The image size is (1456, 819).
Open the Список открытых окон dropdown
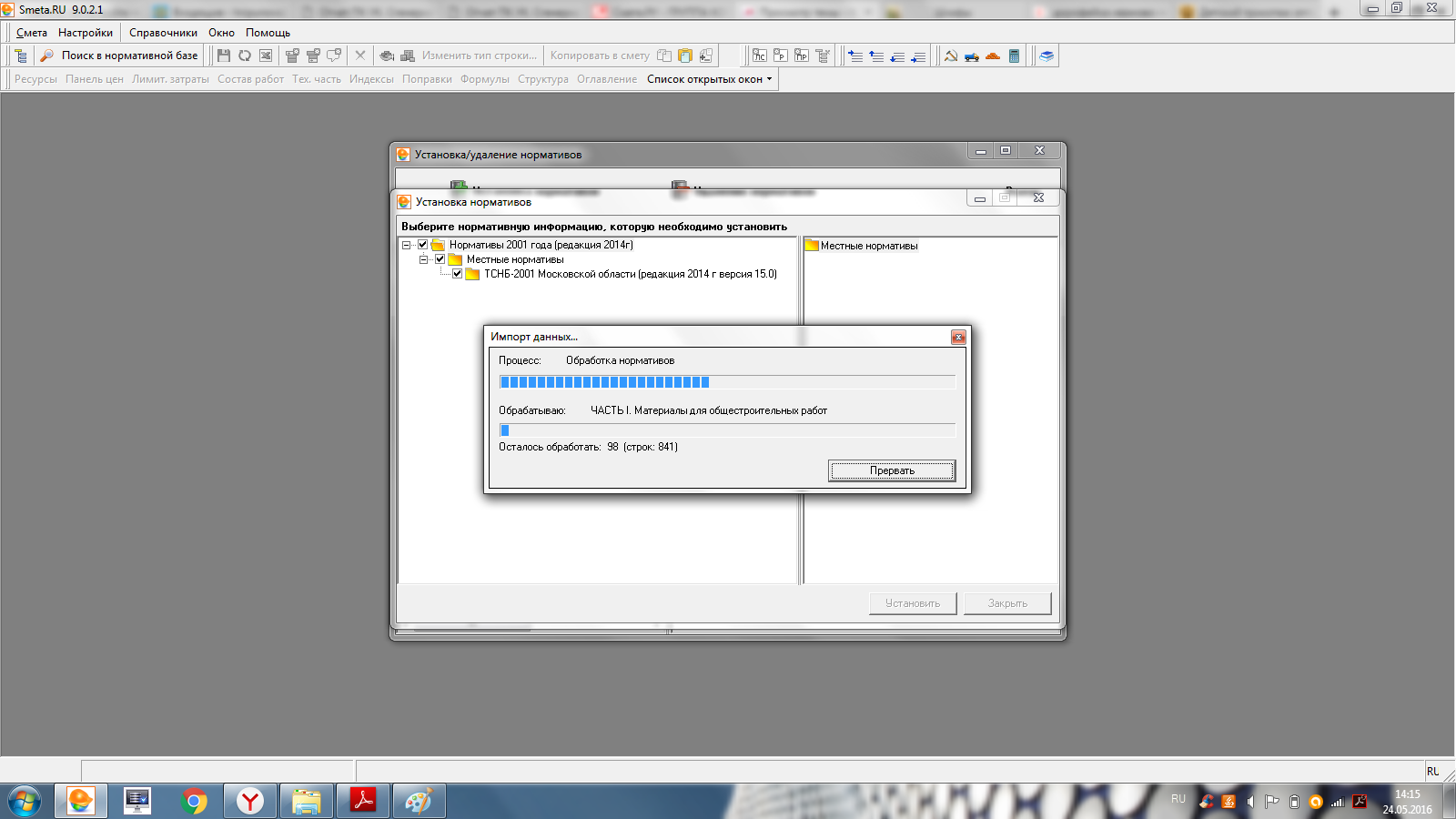pyautogui.click(x=710, y=79)
